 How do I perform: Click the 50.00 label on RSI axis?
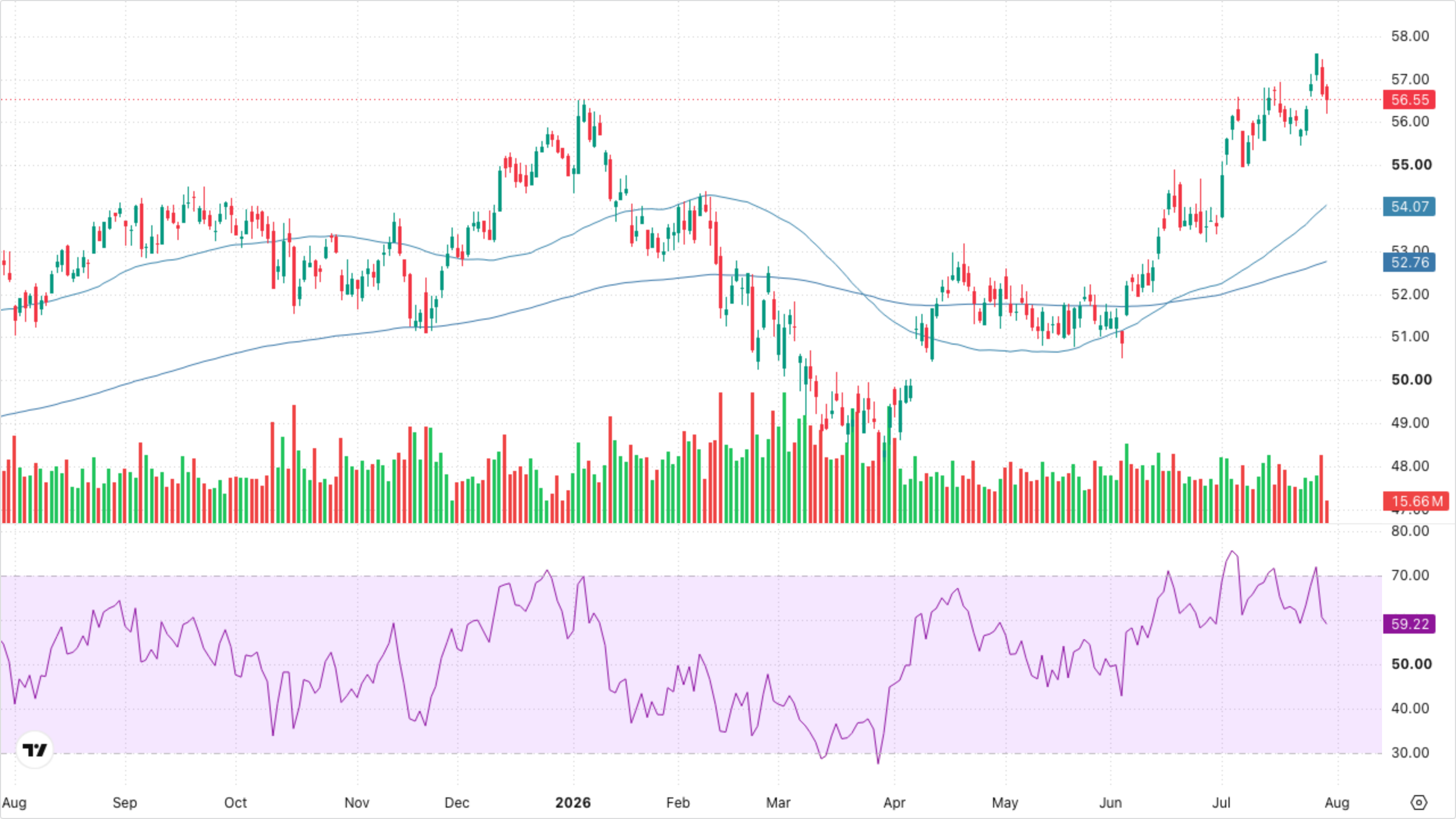click(x=1411, y=664)
